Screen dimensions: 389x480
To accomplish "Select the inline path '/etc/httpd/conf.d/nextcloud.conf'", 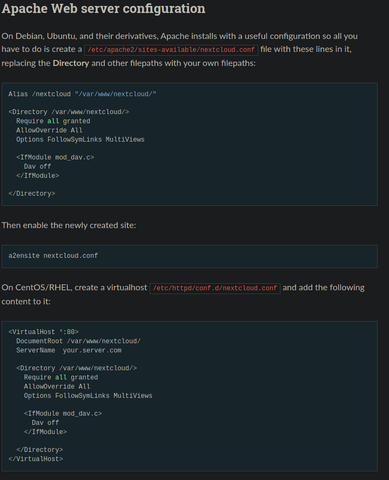I will click(215, 288).
